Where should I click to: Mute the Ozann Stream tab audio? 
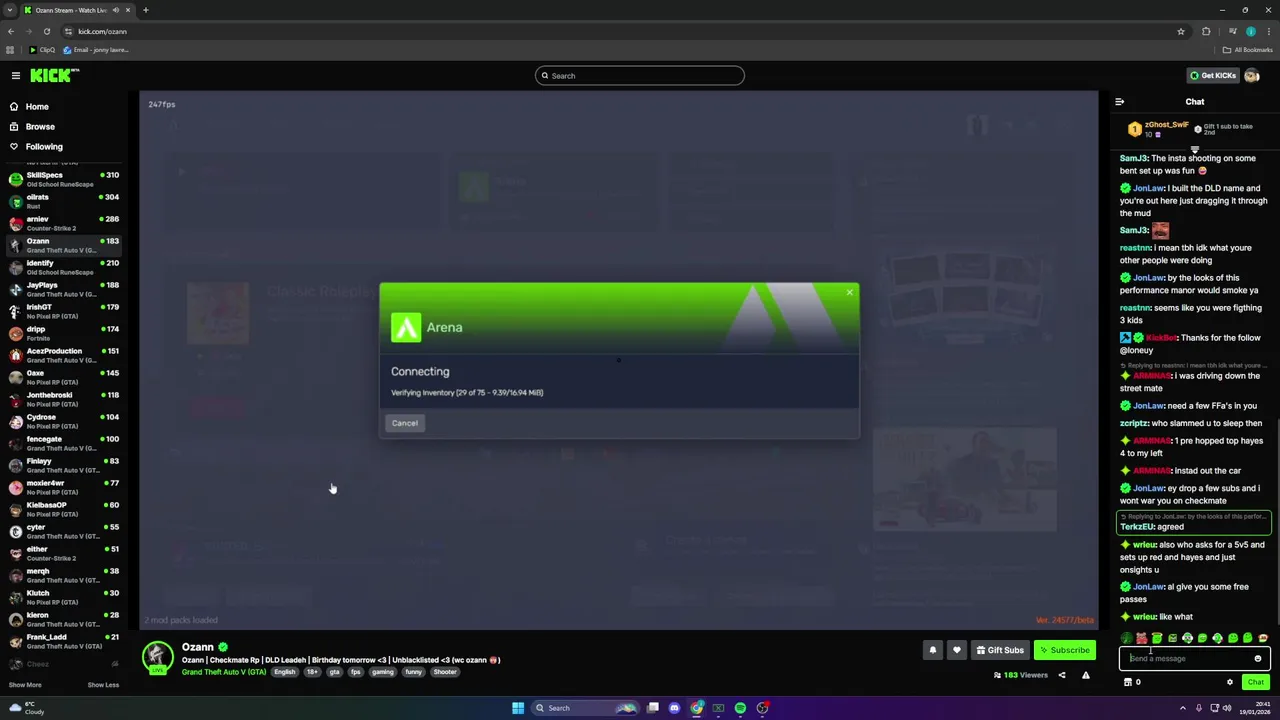116,10
